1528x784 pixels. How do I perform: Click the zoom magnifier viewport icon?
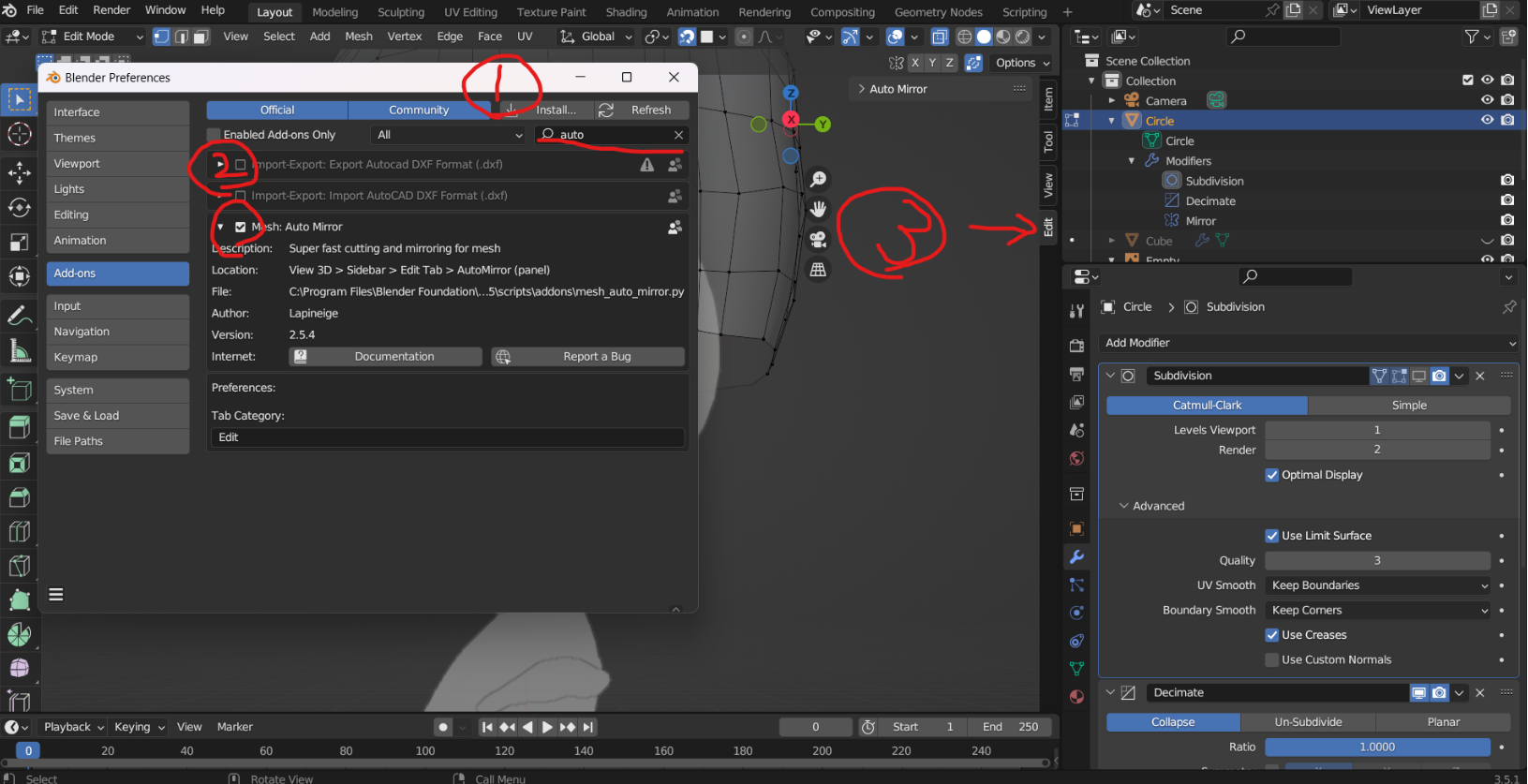click(819, 179)
